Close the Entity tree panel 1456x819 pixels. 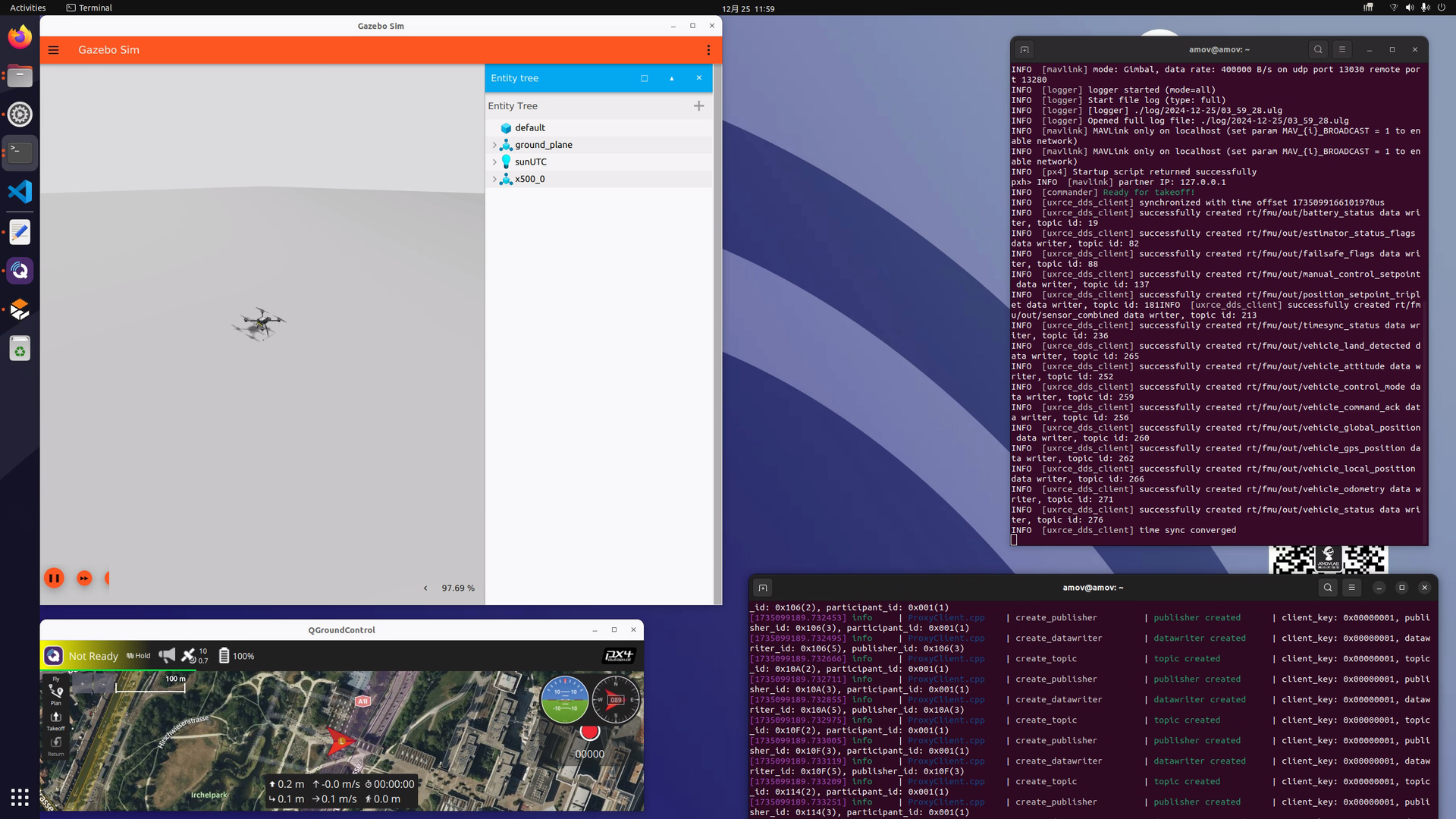click(699, 78)
